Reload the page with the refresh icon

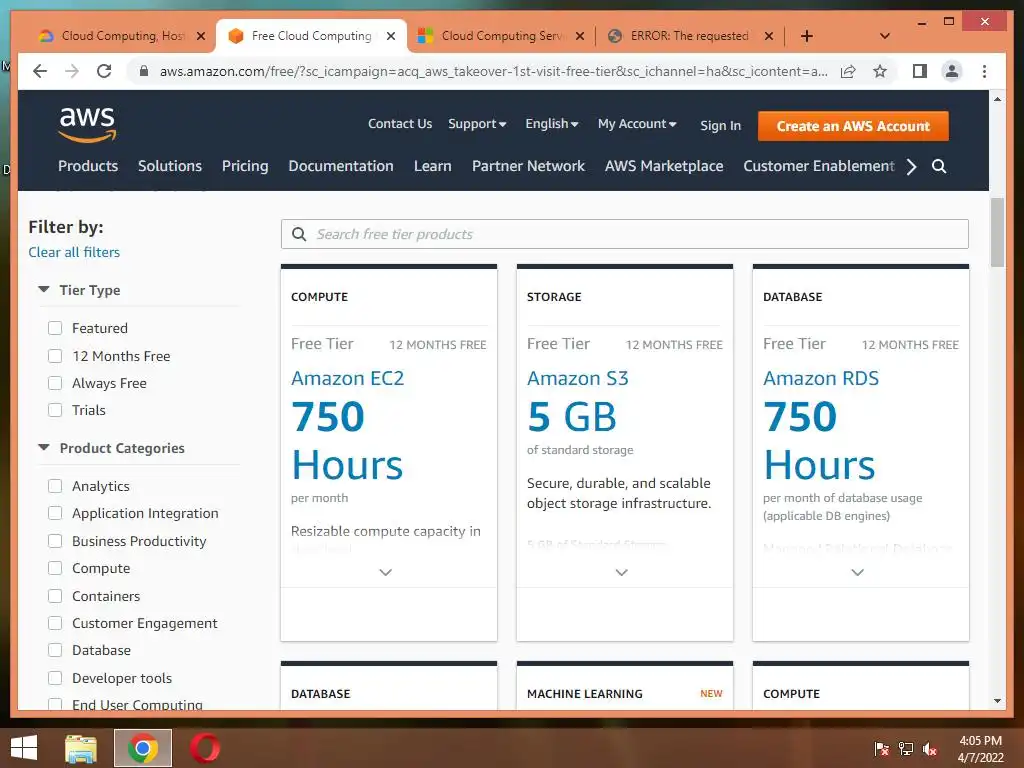[x=104, y=71]
